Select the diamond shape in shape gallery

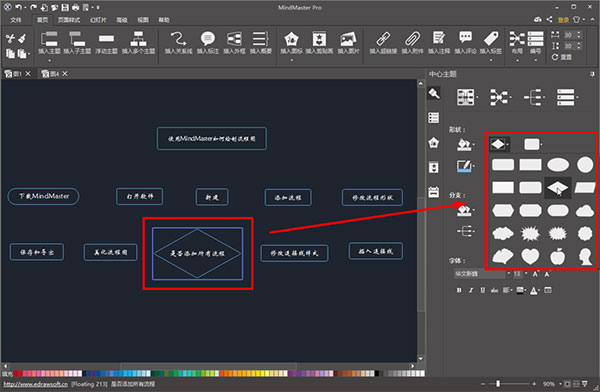(558, 188)
